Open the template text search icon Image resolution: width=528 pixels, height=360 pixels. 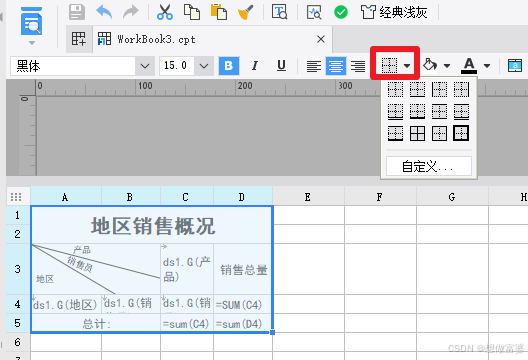279,12
